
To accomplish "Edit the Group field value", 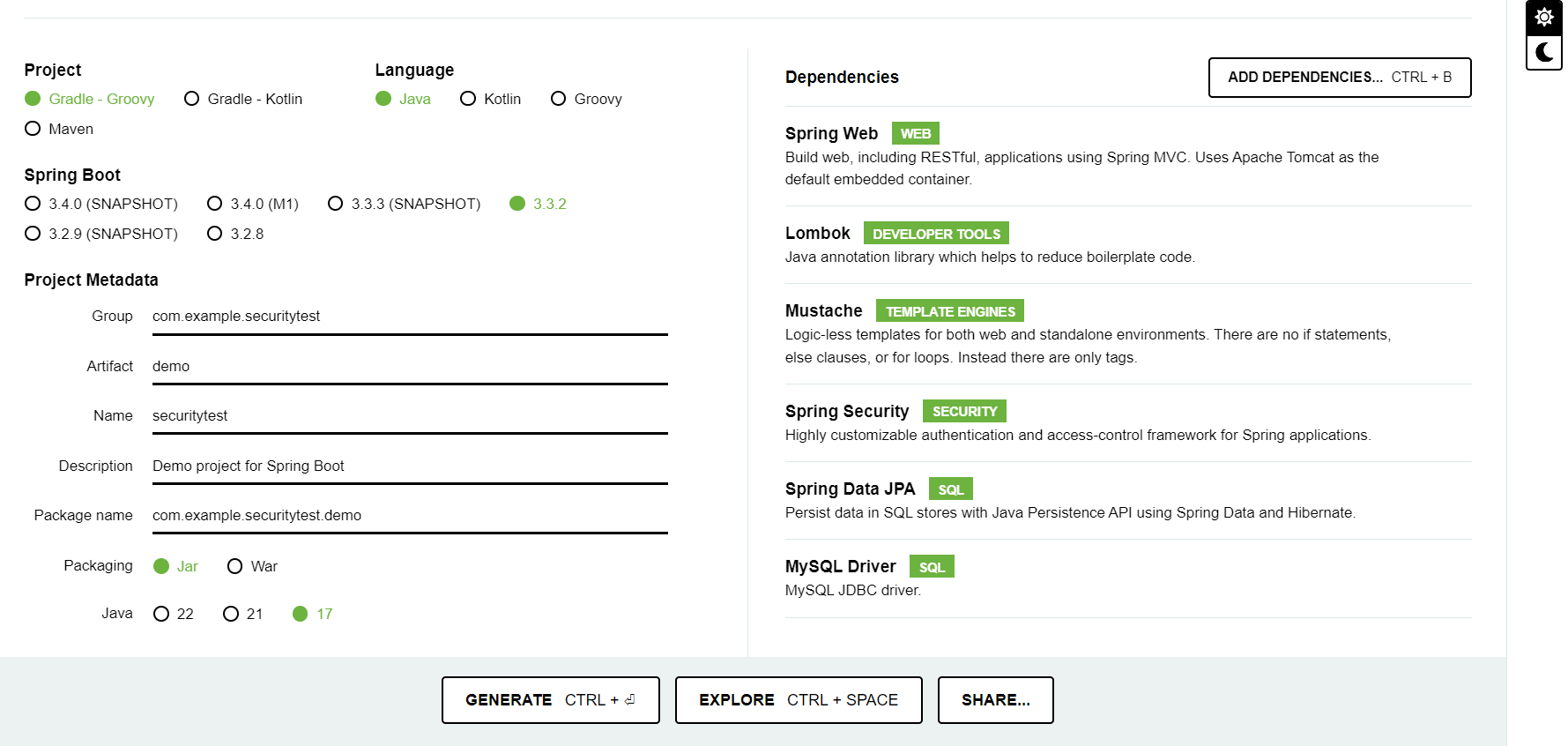I will [x=410, y=317].
